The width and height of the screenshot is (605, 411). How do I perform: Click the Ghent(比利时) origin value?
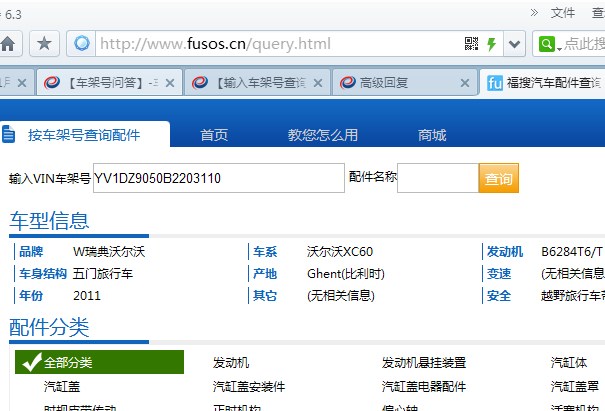click(346, 274)
